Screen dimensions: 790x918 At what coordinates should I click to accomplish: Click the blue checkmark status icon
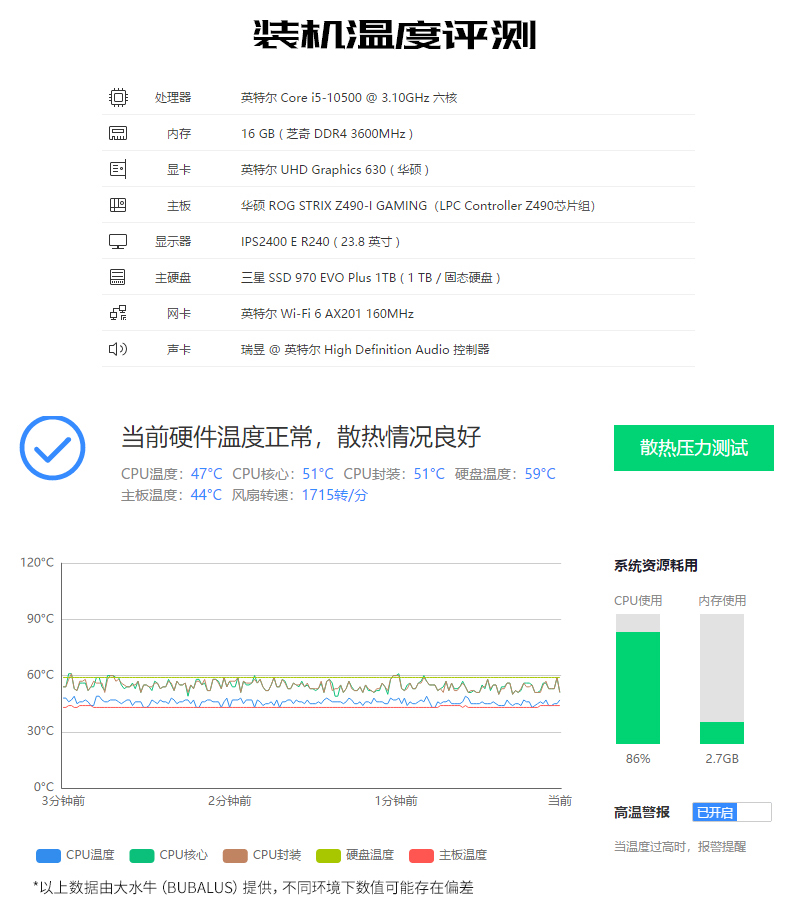point(53,448)
